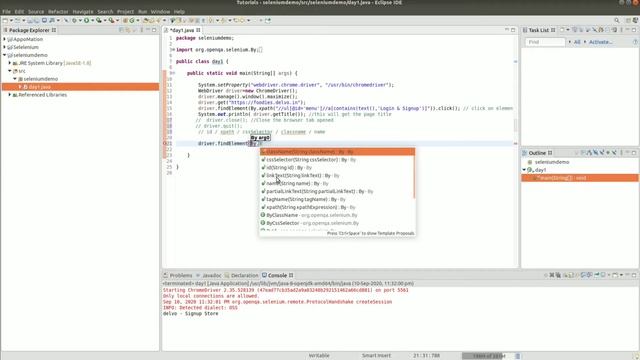
Task: Click the New file toolbar icon
Action: point(5,20)
